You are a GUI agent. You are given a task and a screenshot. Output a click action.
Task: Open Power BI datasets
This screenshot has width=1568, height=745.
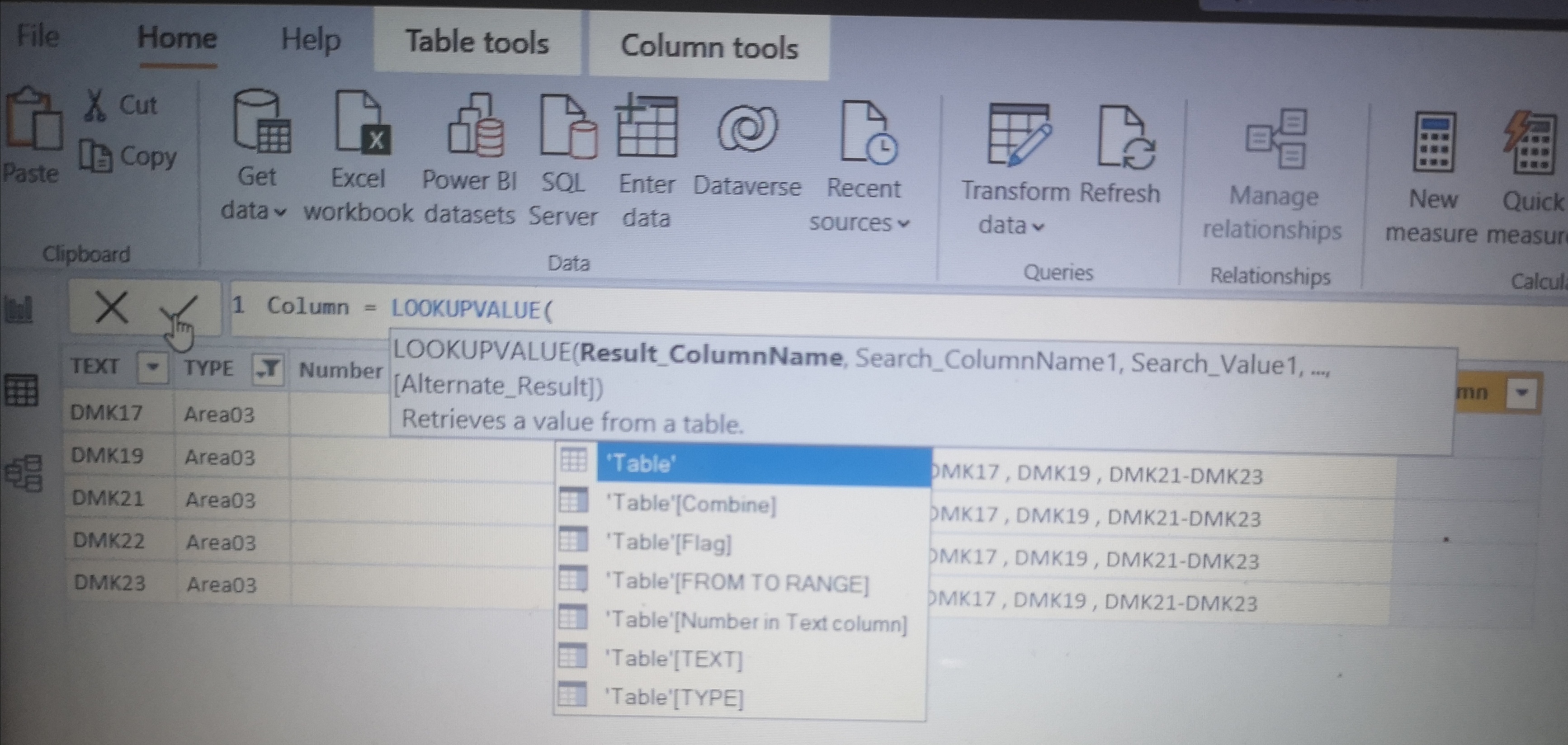click(470, 160)
